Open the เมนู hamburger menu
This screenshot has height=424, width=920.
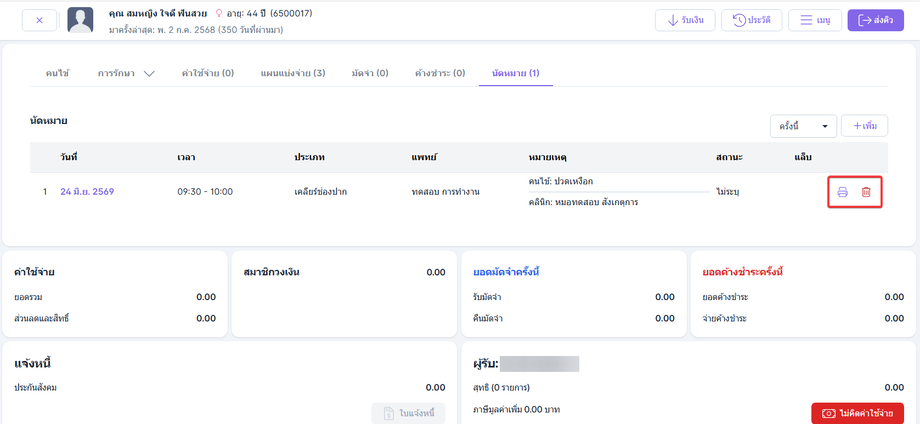pyautogui.click(x=815, y=21)
